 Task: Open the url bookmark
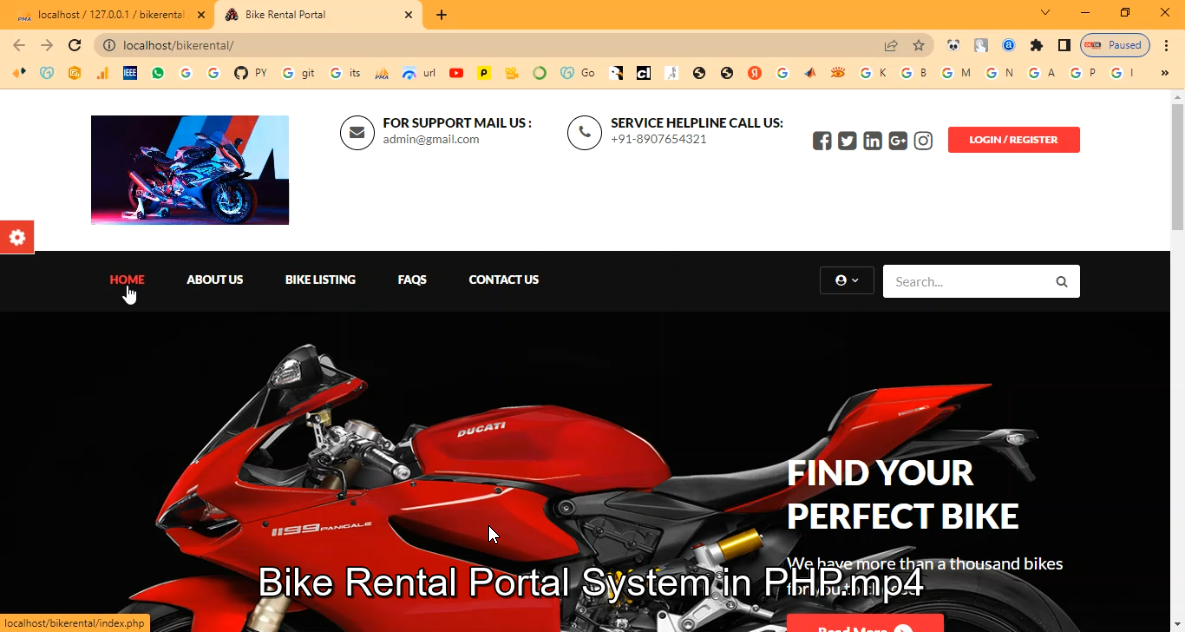(x=419, y=73)
